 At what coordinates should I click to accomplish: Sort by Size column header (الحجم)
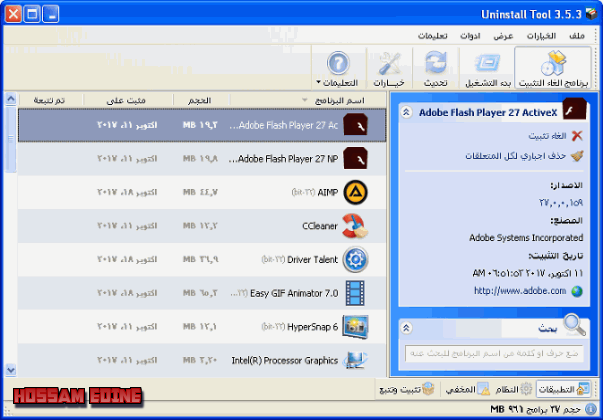click(202, 100)
